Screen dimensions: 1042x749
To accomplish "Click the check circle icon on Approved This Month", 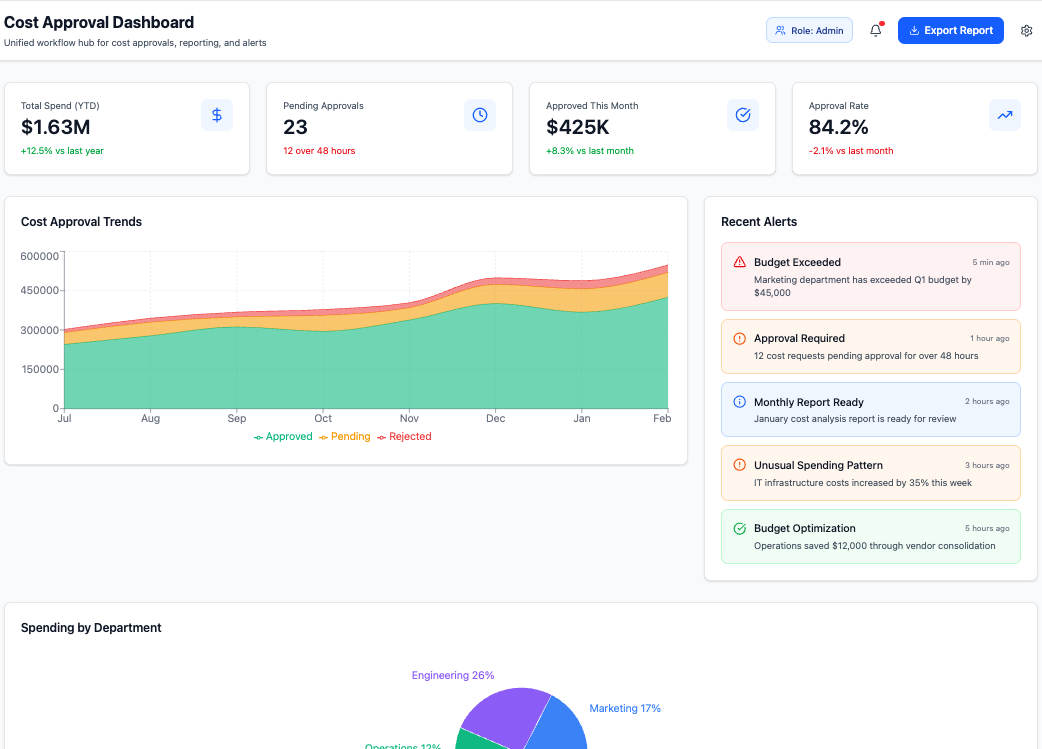I will [x=743, y=115].
